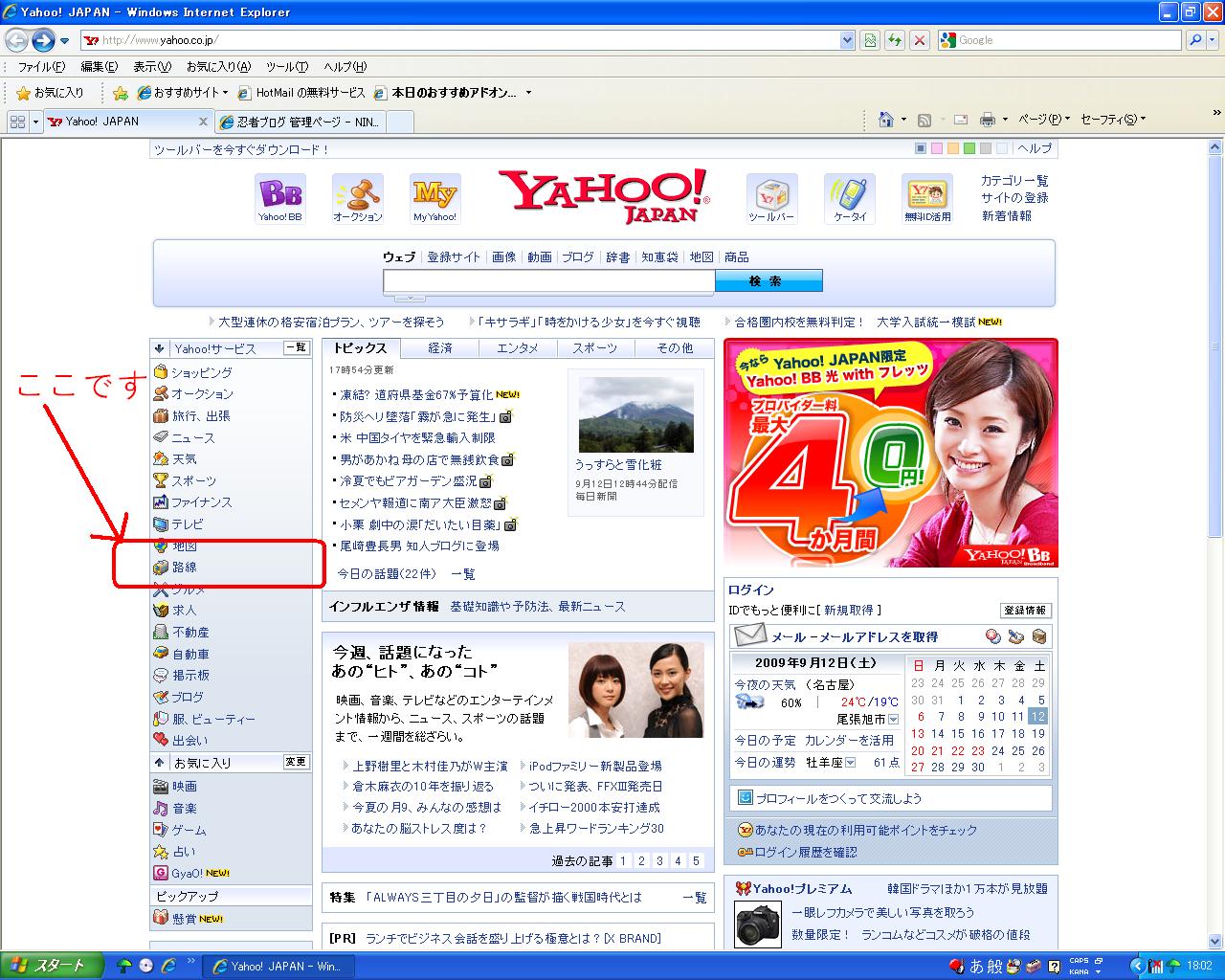This screenshot has width=1225, height=980.
Task: Click the Internet Explorer quick launch icon
Action: (168, 966)
